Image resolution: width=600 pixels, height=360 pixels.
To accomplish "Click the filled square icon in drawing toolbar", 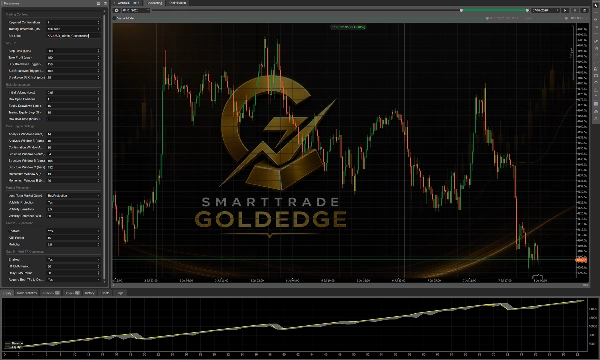I will [x=596, y=104].
